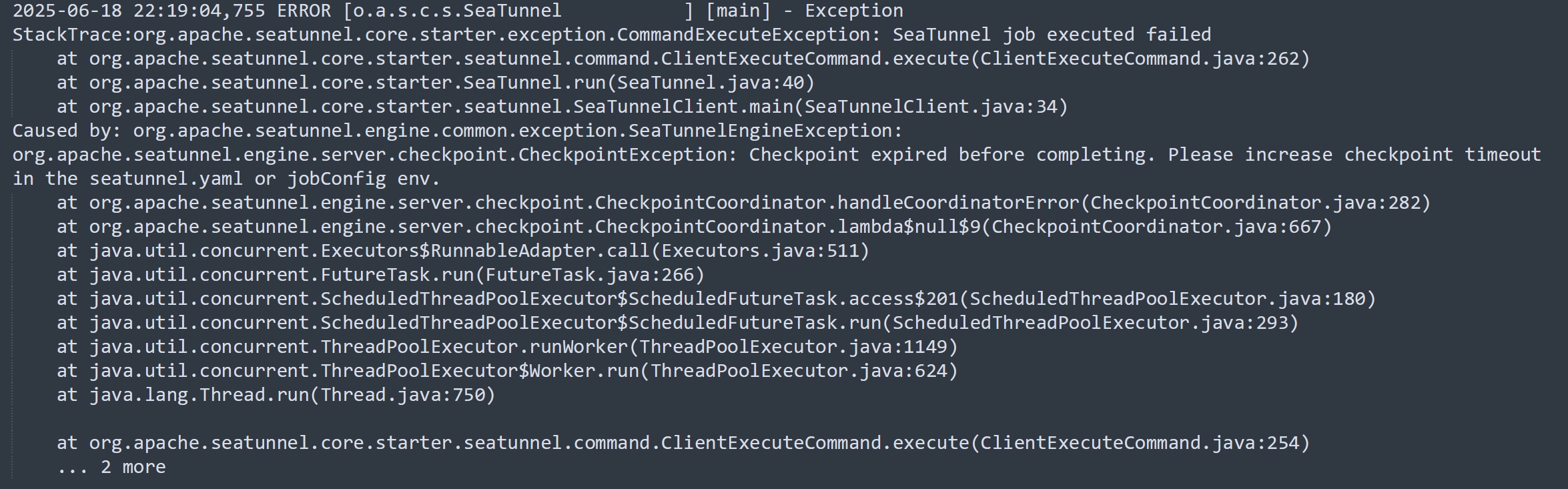
Task: Click the ThreadPoolExecutor.java:624 source reference
Action: 799,371
